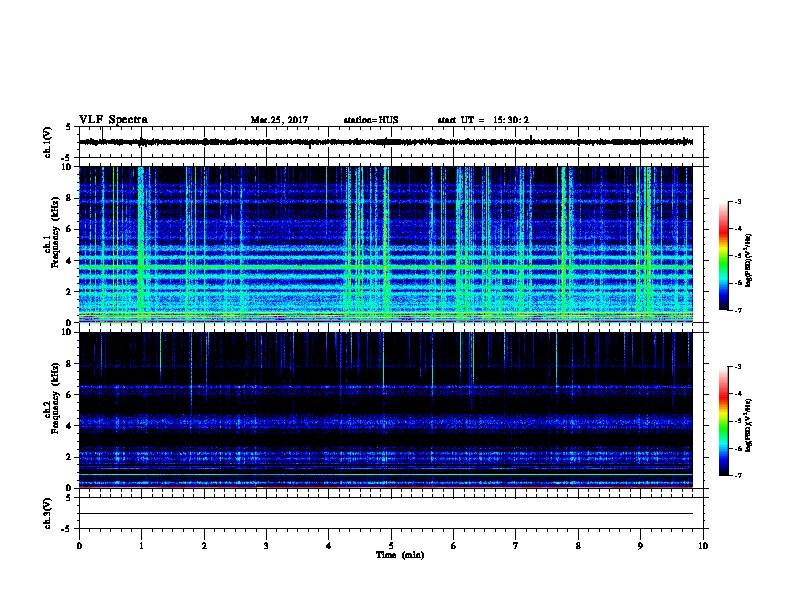
Task: Click the 'ch.3(V)' axis label
Action: (47, 513)
